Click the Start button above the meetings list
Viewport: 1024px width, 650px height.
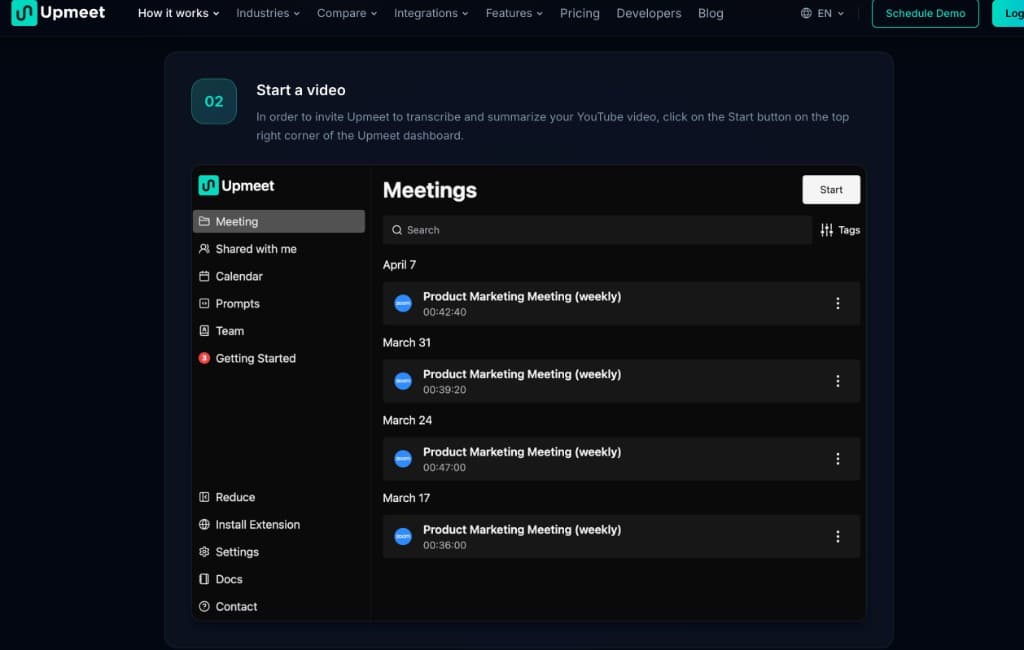pos(831,189)
